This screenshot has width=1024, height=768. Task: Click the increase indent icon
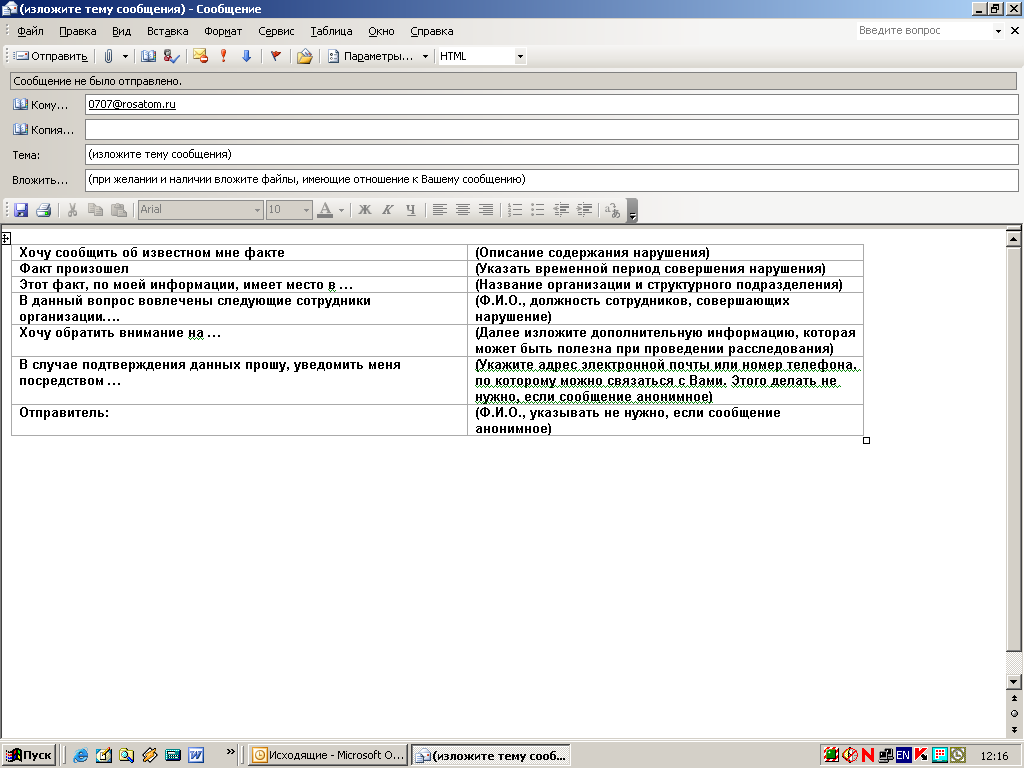pos(584,210)
